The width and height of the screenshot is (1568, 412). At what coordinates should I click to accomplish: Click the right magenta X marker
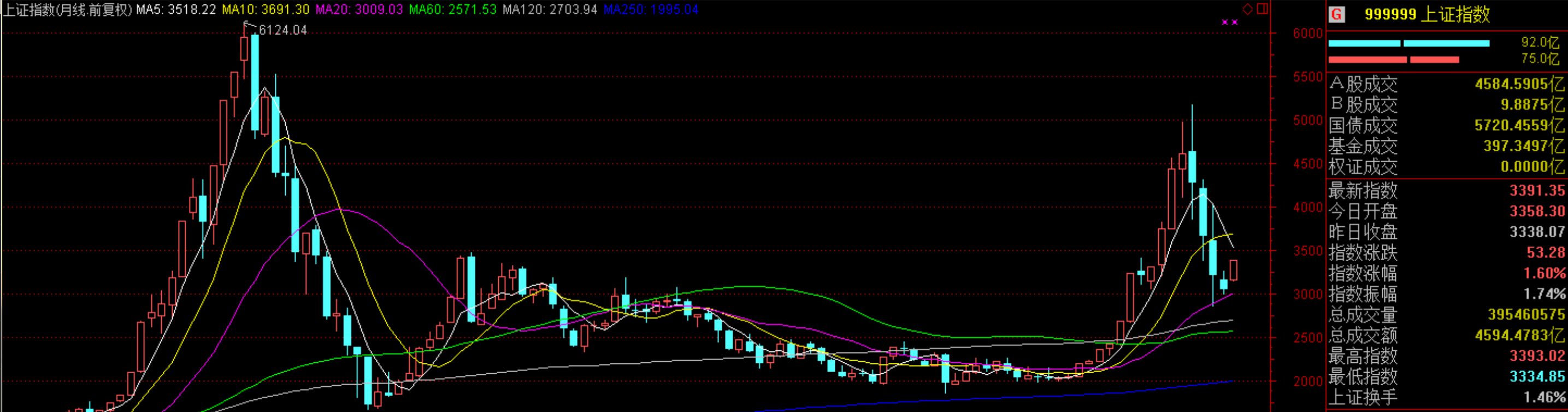click(1234, 22)
